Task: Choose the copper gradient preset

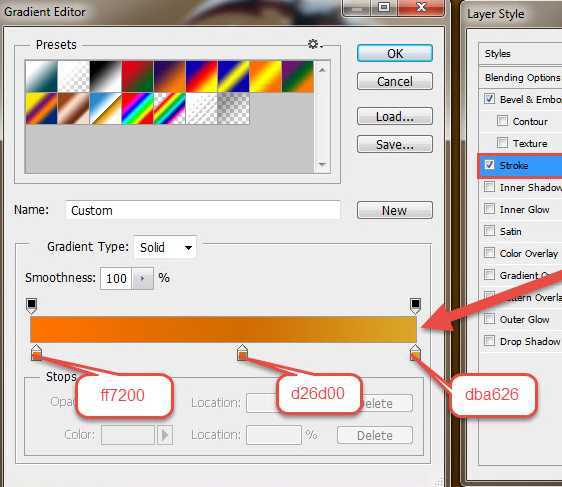Action: point(73,109)
